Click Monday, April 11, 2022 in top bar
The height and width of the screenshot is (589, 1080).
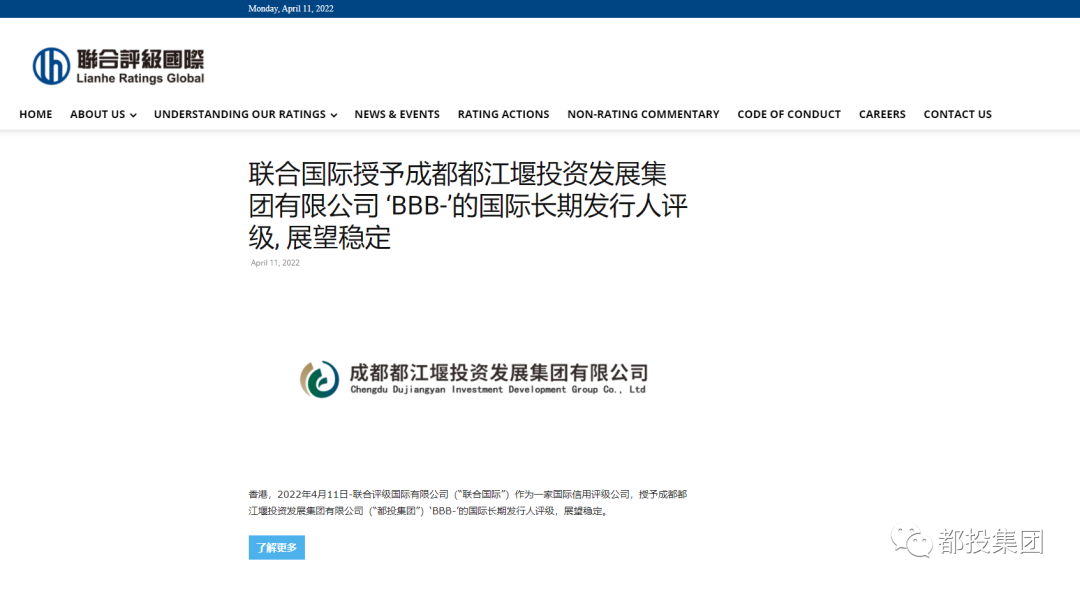(290, 8)
